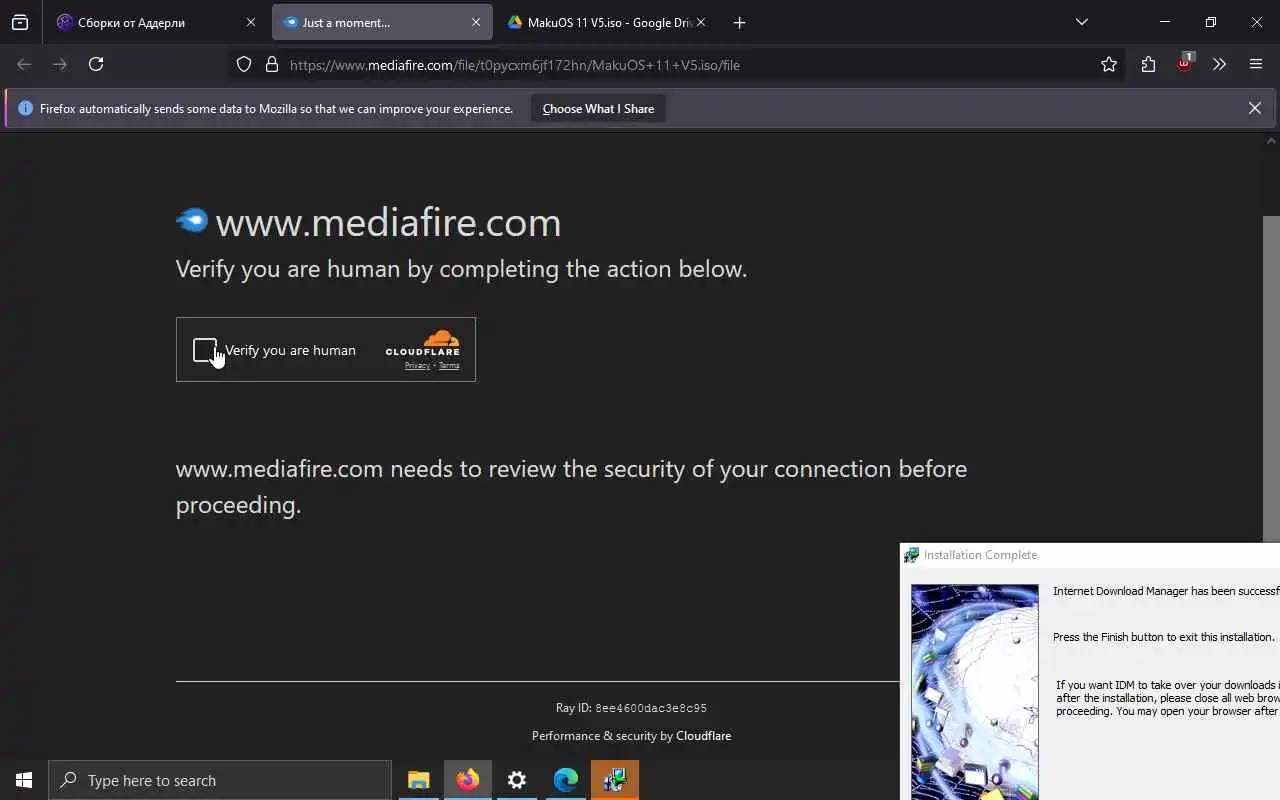Select the Just a moment... tab
Viewport: 1280px width, 800px height.
click(x=382, y=22)
